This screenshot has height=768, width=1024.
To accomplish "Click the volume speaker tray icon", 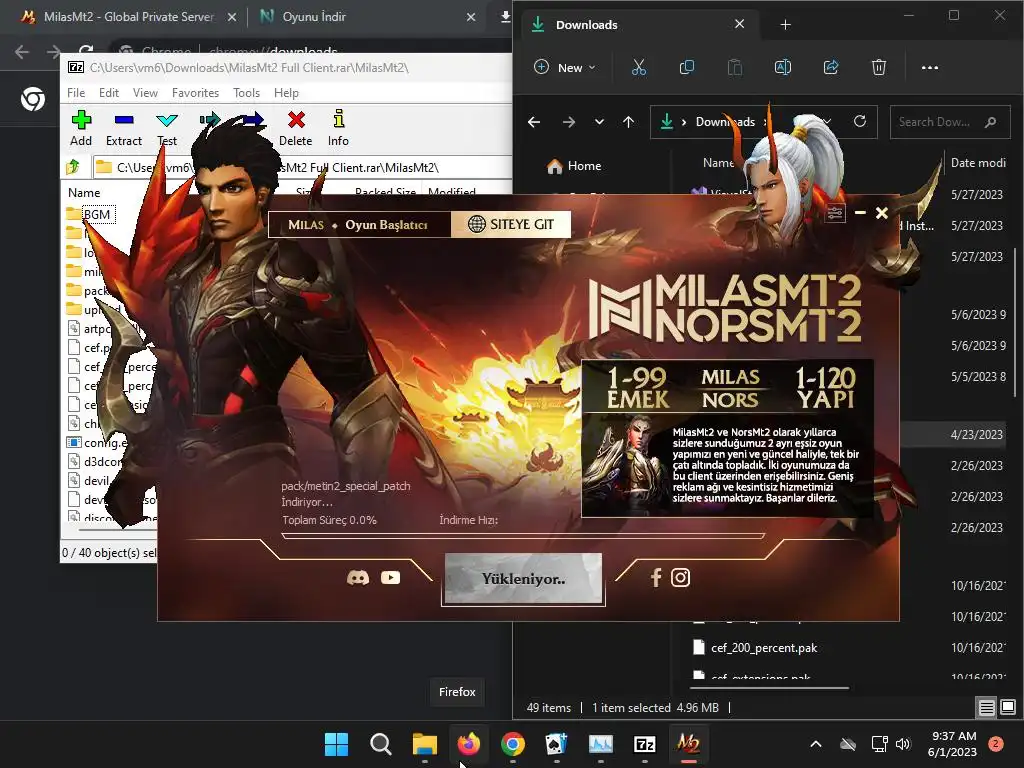I will click(x=903, y=744).
